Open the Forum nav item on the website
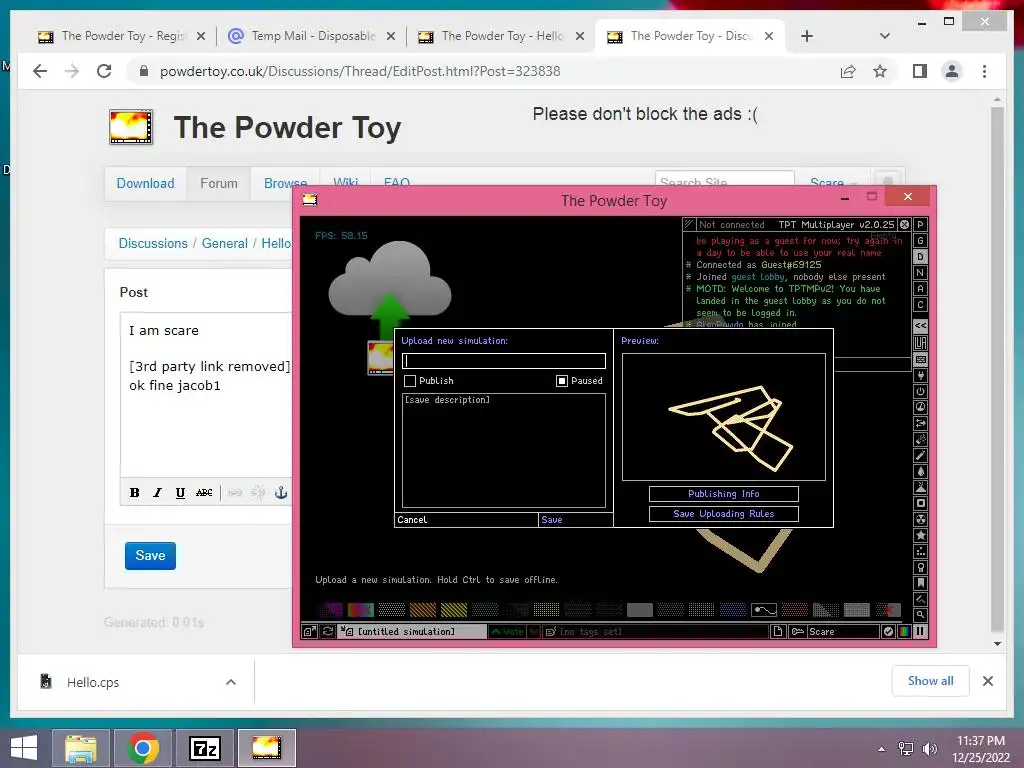Image resolution: width=1024 pixels, height=768 pixels. [x=219, y=184]
